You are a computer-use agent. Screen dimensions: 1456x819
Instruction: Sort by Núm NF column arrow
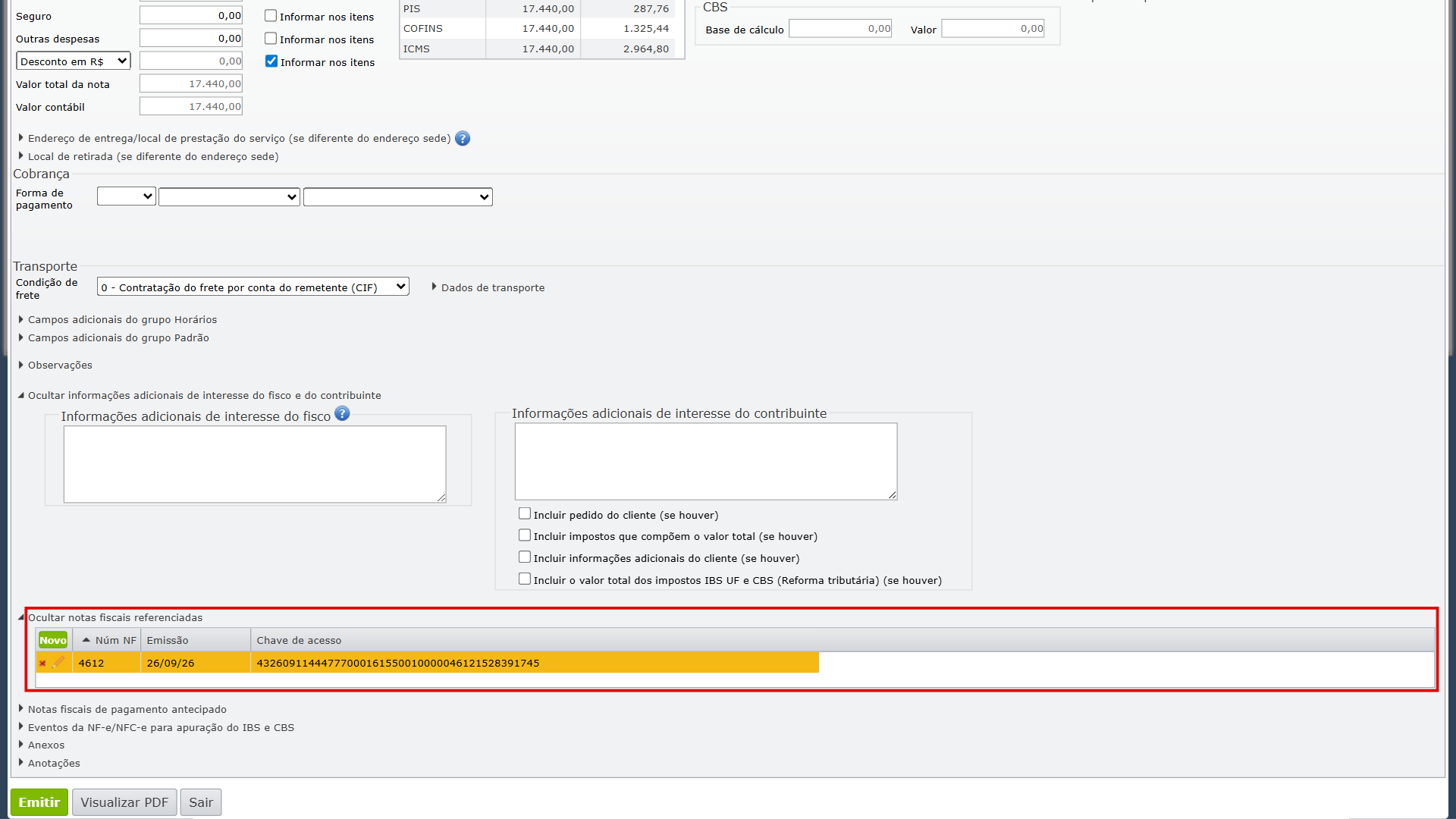(x=86, y=640)
